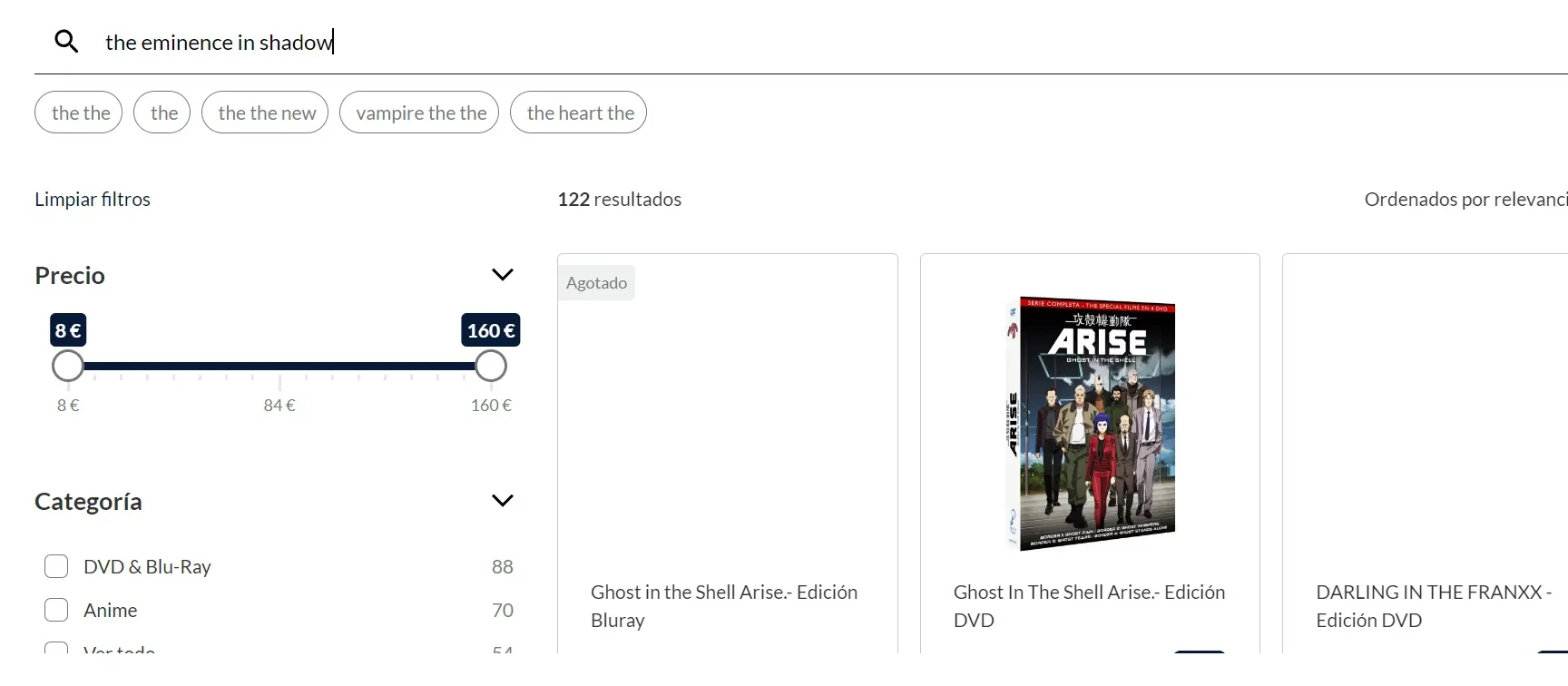Pick the 'the heart the' suggestion chip
The width and height of the screenshot is (1568, 686).
click(x=579, y=113)
